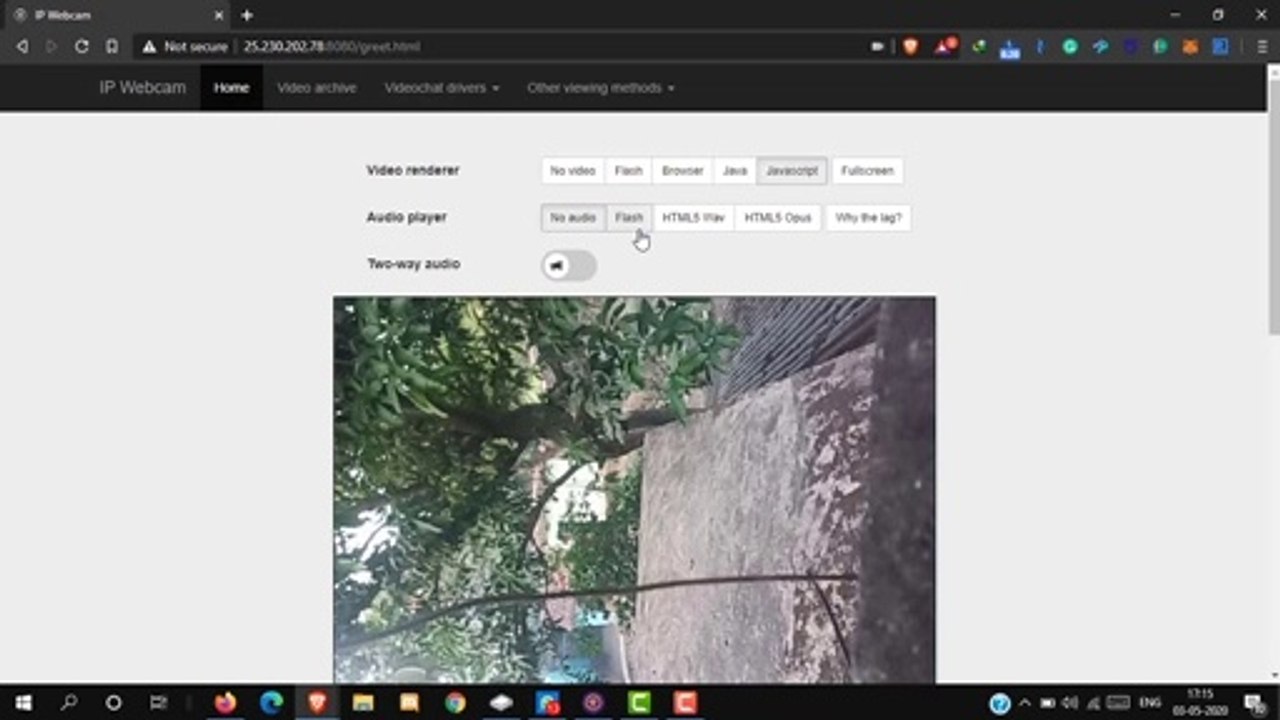This screenshot has width=1280, height=720.
Task: Open a new browser tab with plus
Action: click(x=247, y=15)
